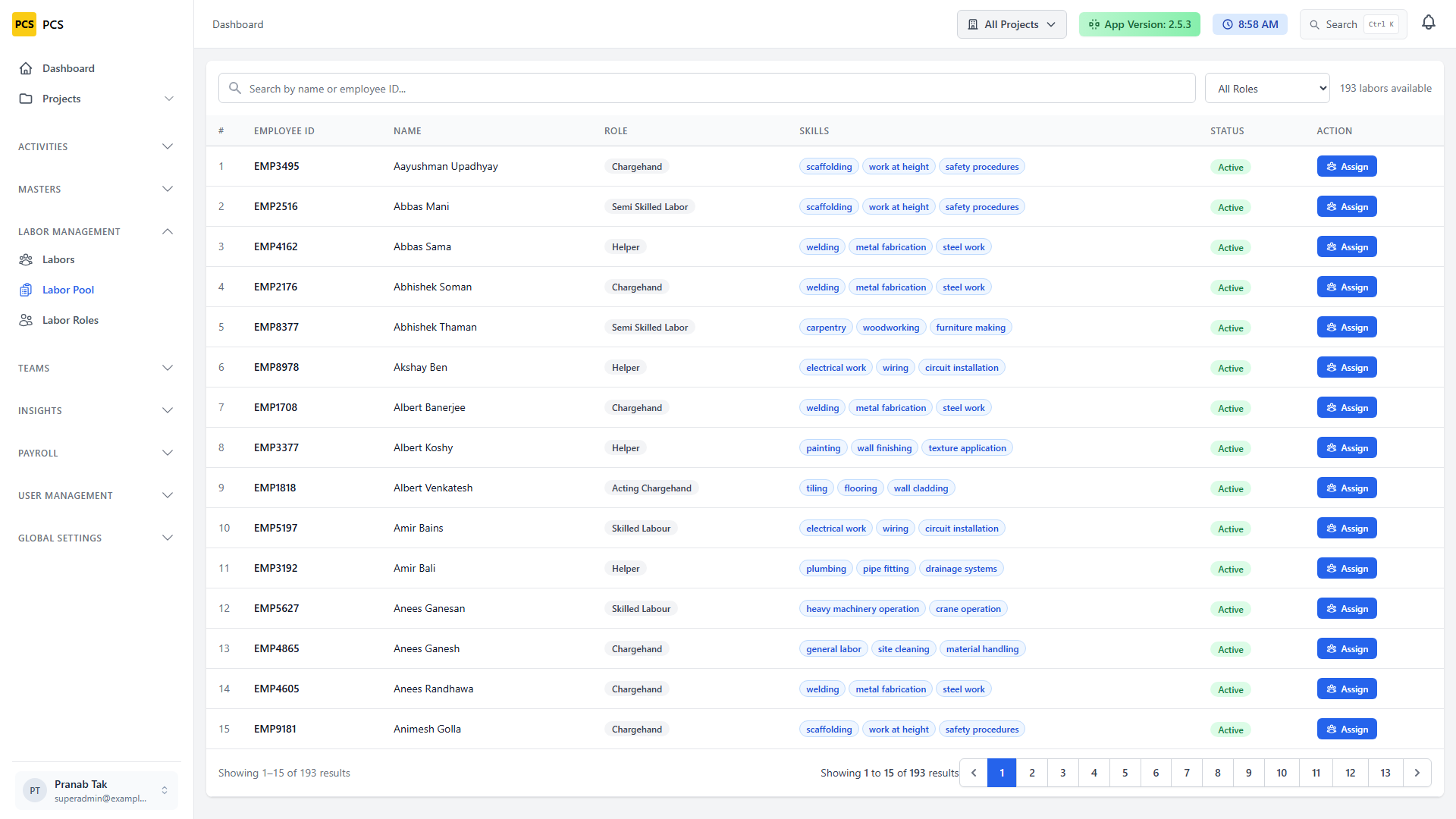Screen dimensions: 1456x819
Task: Open the Labor Roles menu item
Action: click(96, 320)
